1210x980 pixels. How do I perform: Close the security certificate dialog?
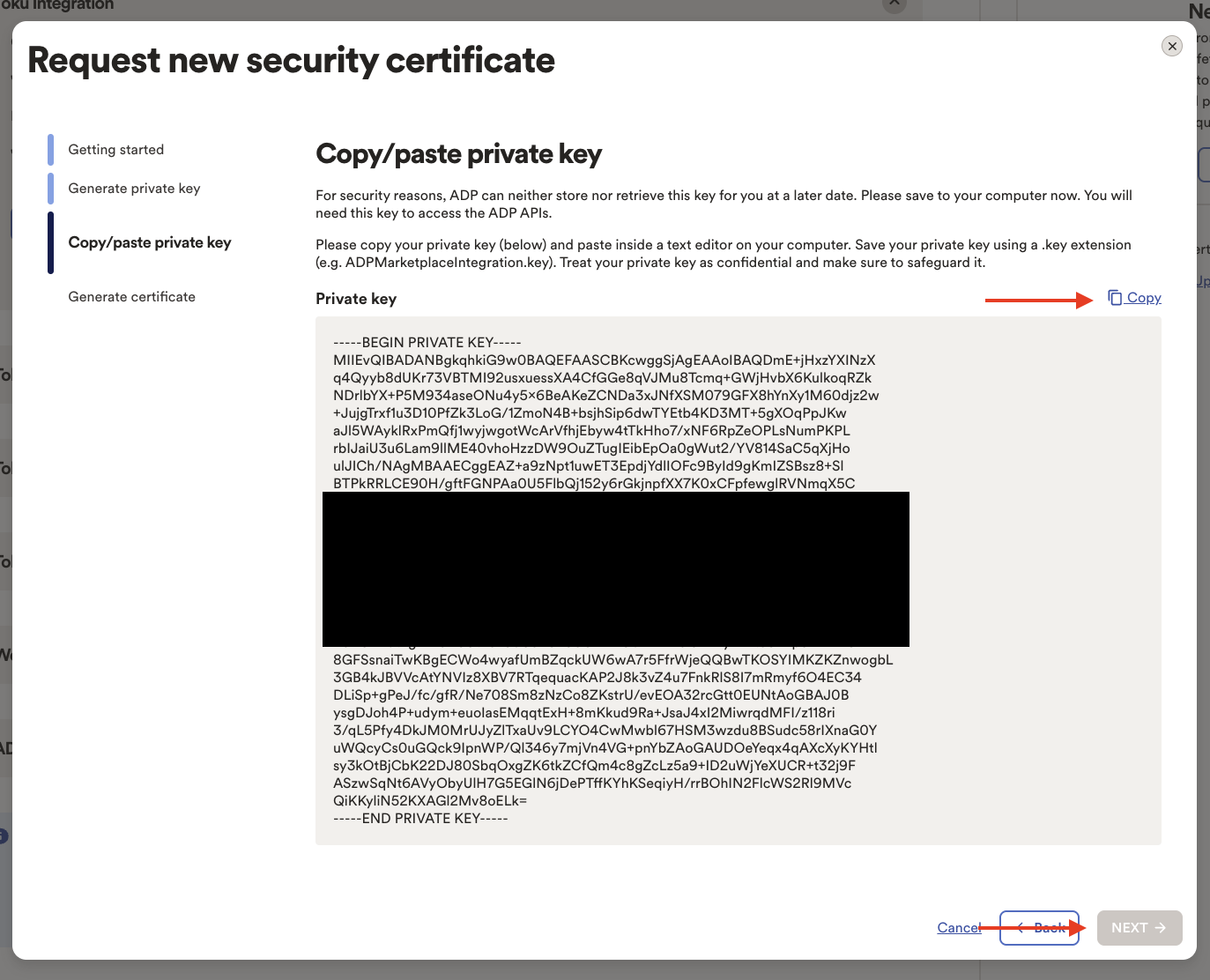click(1172, 46)
